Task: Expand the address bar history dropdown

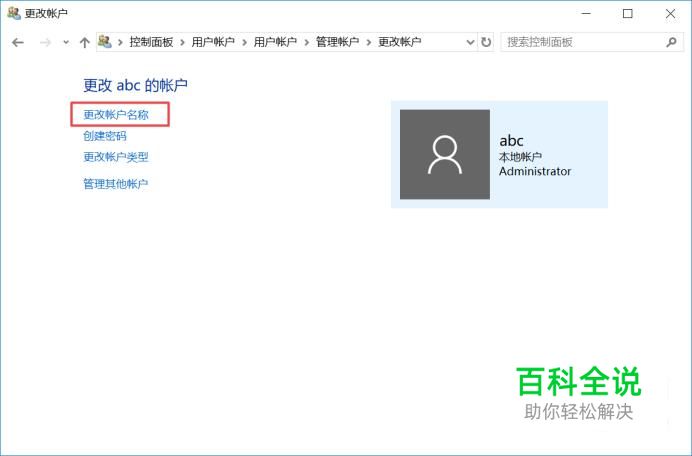Action: pyautogui.click(x=470, y=42)
